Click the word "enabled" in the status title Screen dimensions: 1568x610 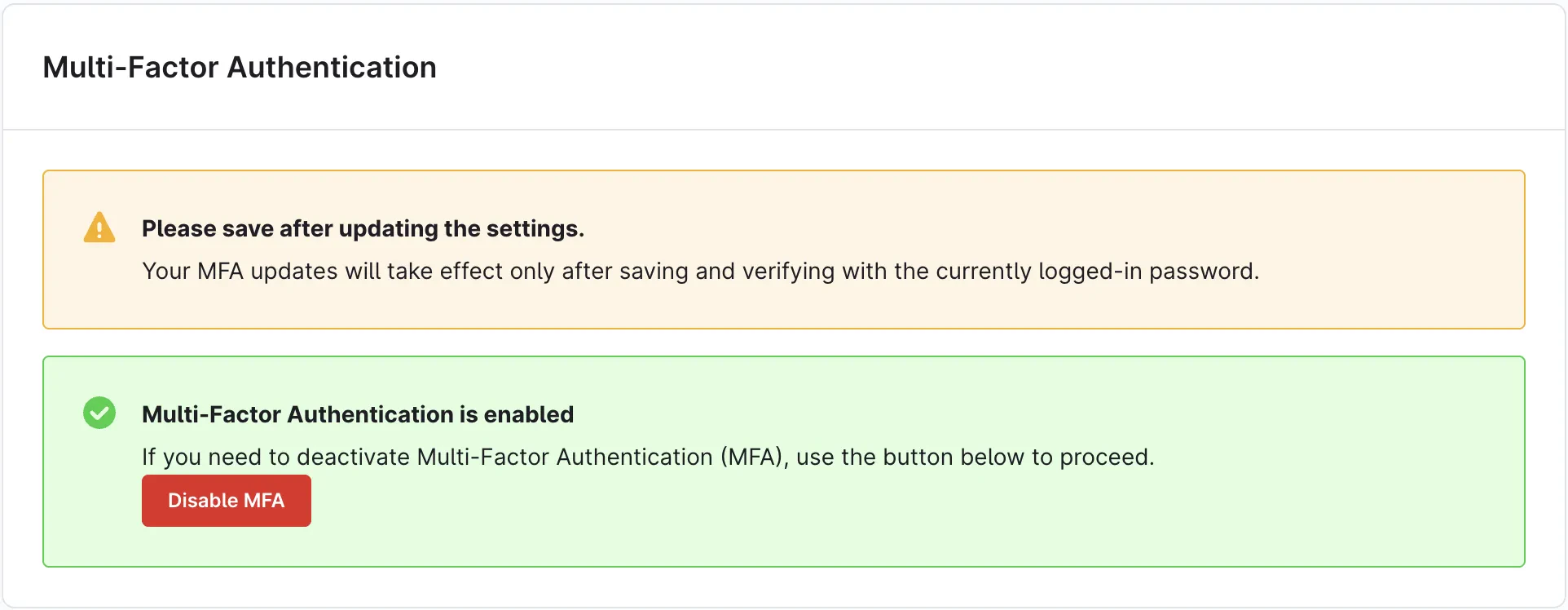tap(529, 414)
